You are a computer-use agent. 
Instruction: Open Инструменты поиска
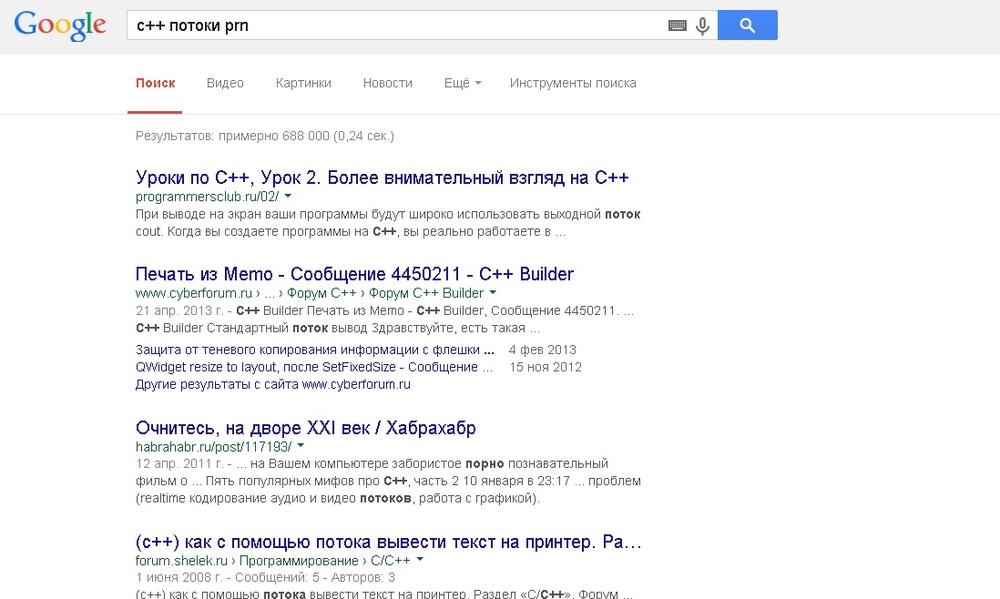[573, 83]
